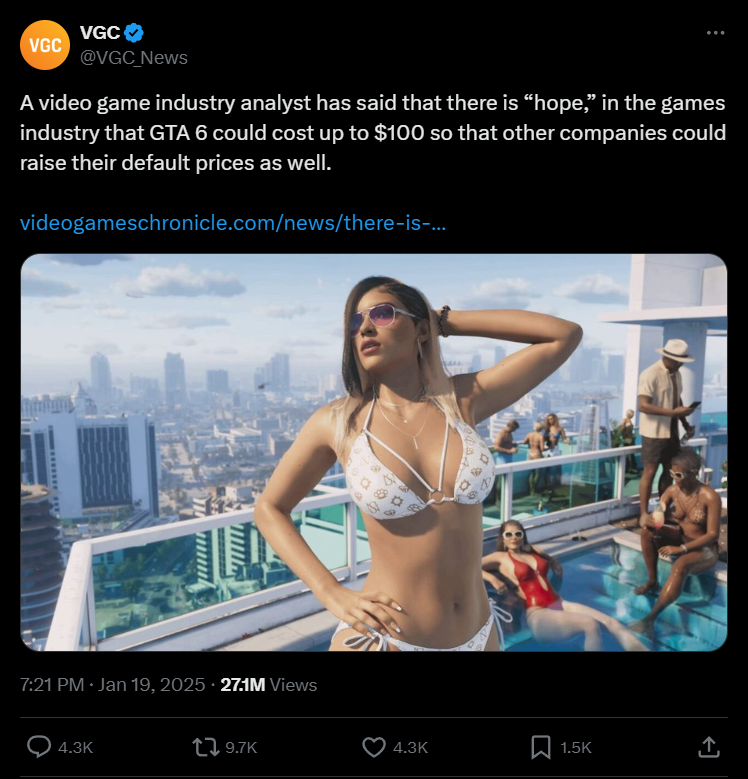The height and width of the screenshot is (779, 748).
Task: Click the reply speech bubble icon
Action: 39,747
